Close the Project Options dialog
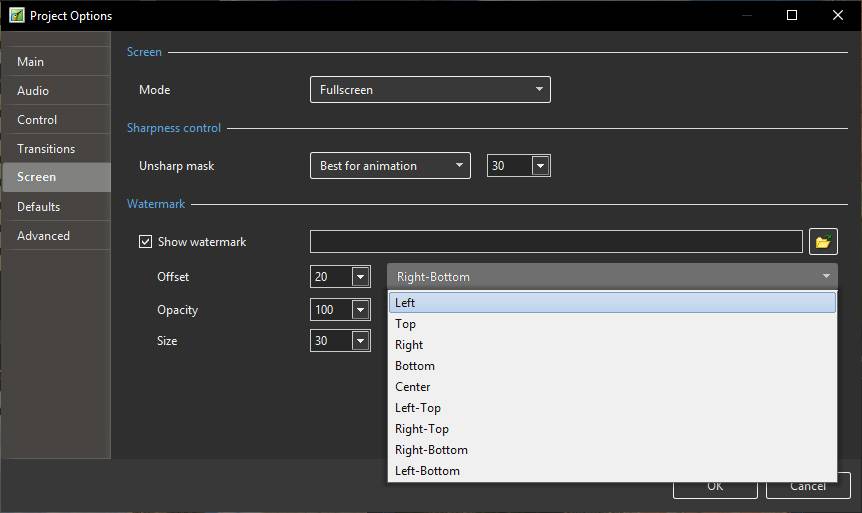Screen dimensions: 862x513 coord(838,15)
